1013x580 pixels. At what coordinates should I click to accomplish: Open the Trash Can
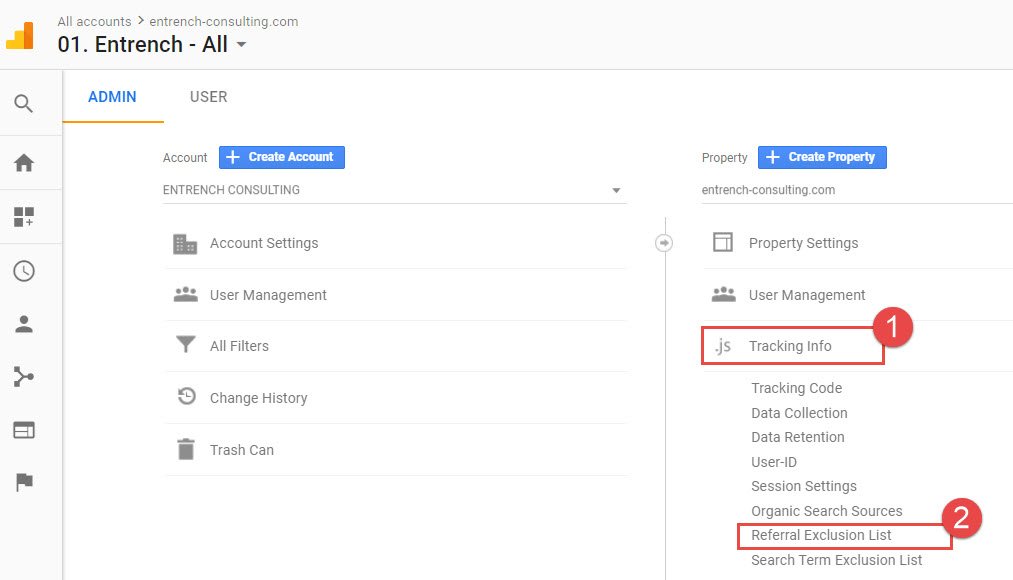click(x=241, y=450)
